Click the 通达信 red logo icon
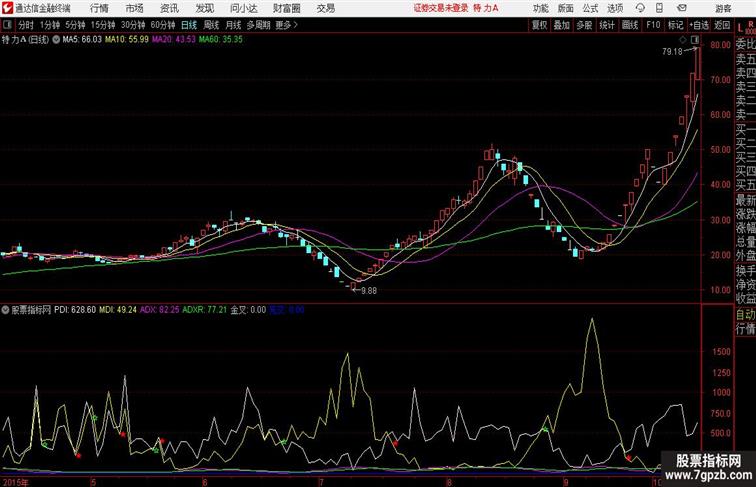The image size is (756, 487). coord(7,8)
